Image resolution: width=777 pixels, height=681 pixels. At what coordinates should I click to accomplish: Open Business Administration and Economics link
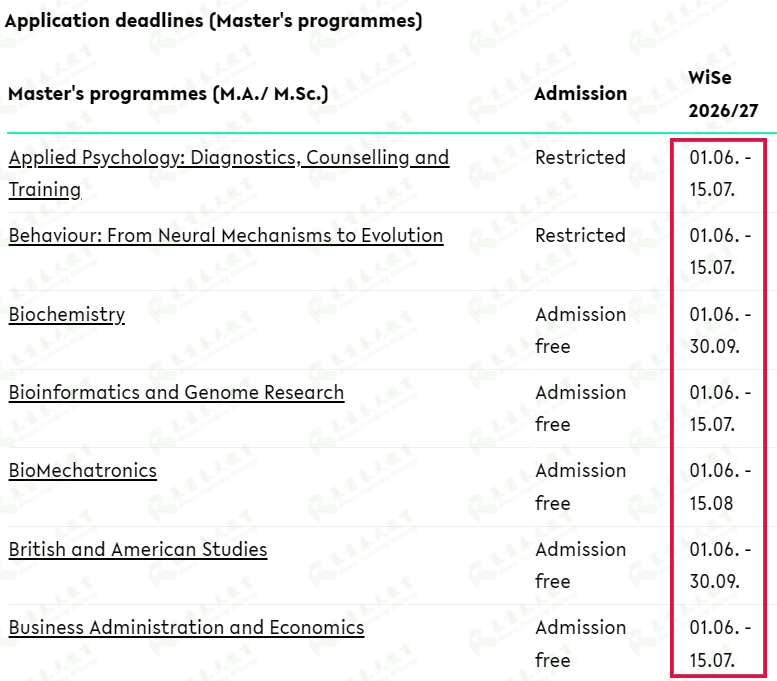[187, 627]
